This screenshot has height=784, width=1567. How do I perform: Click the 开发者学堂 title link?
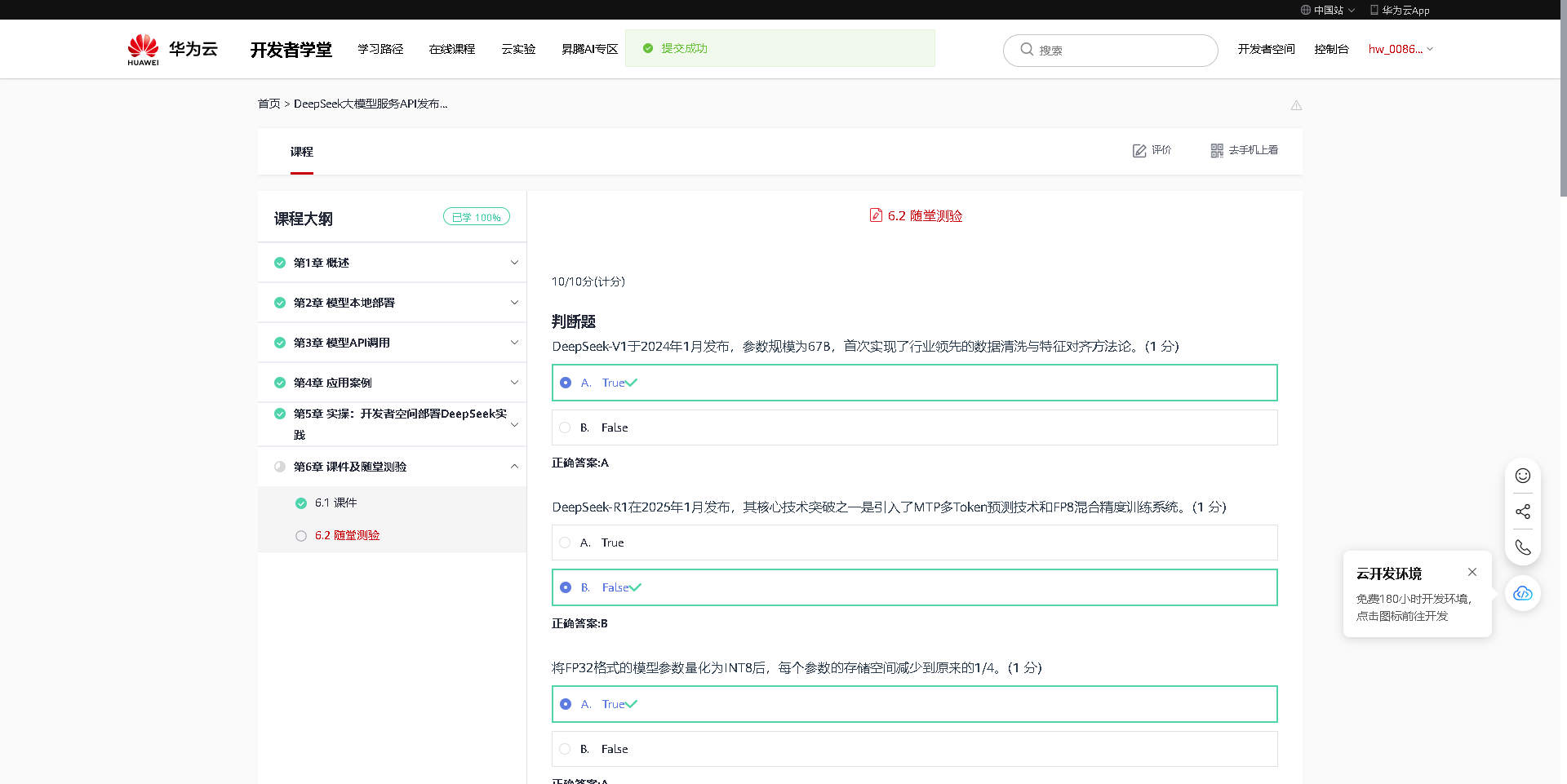coord(291,50)
